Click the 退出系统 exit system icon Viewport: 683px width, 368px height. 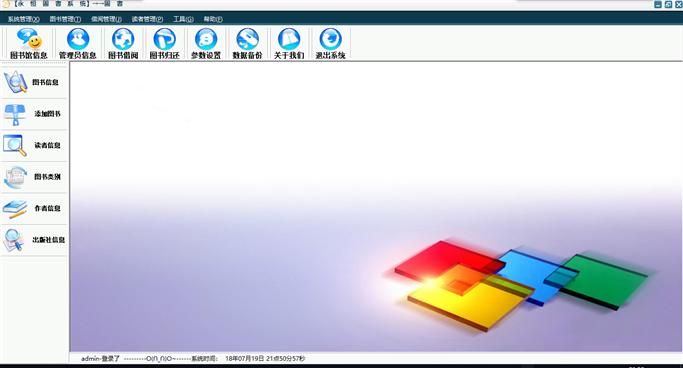click(331, 43)
